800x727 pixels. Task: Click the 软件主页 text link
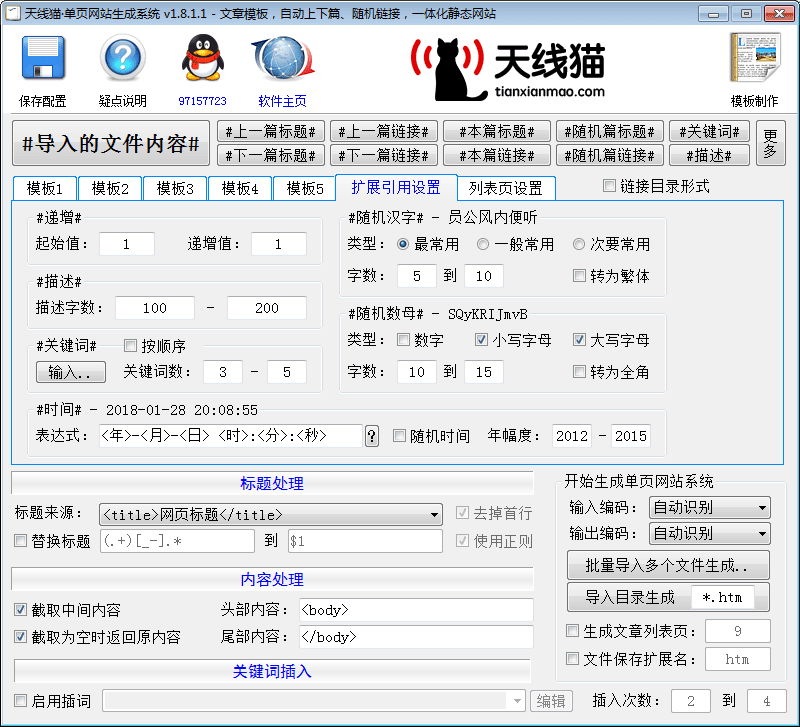coord(283,101)
